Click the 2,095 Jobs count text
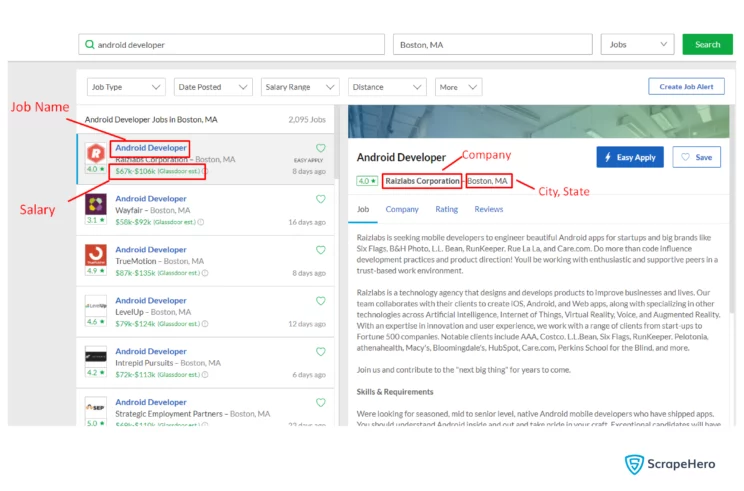744x491 pixels. click(307, 120)
